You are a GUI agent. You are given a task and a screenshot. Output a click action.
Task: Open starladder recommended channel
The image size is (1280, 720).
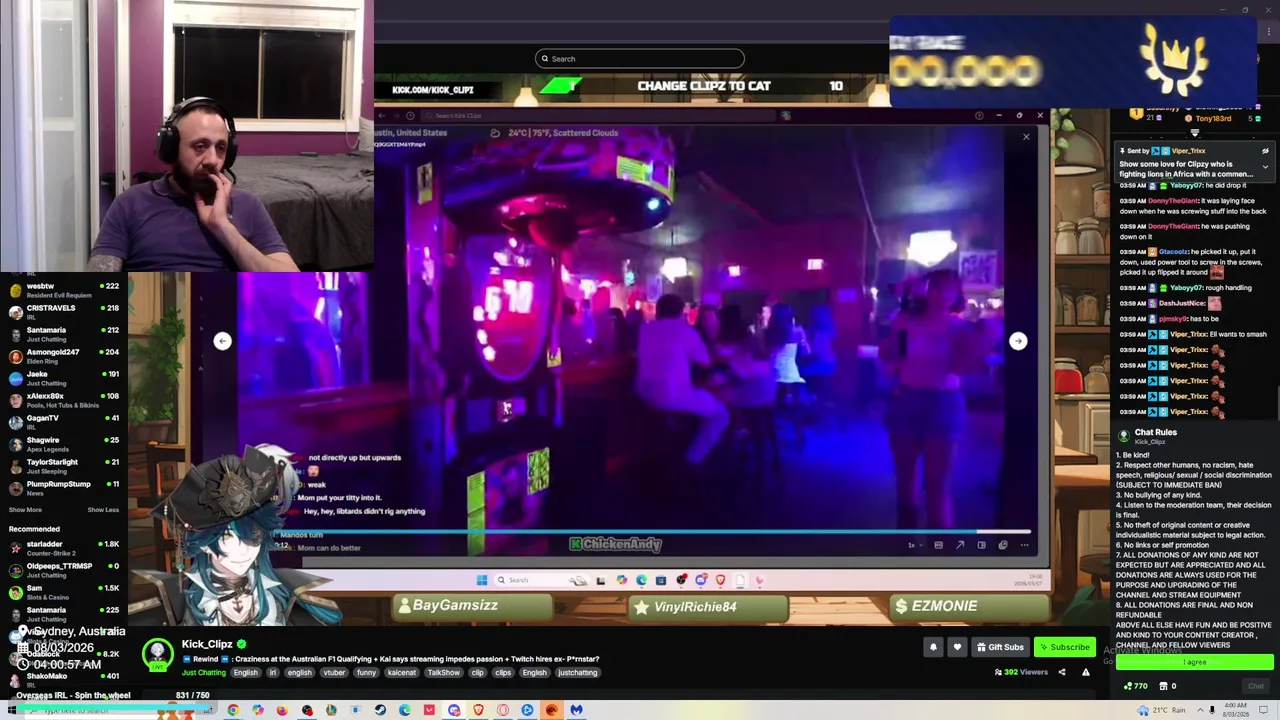pos(62,548)
